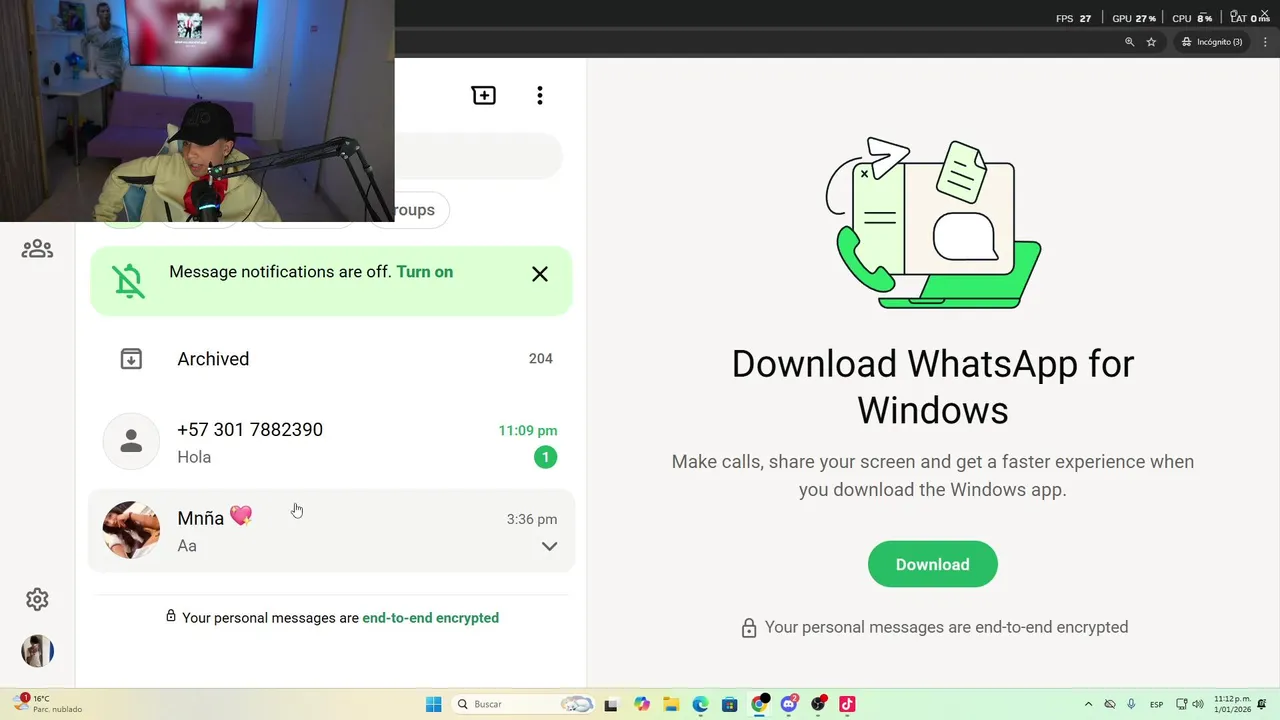Bookmark this page with the star icon

(1151, 42)
